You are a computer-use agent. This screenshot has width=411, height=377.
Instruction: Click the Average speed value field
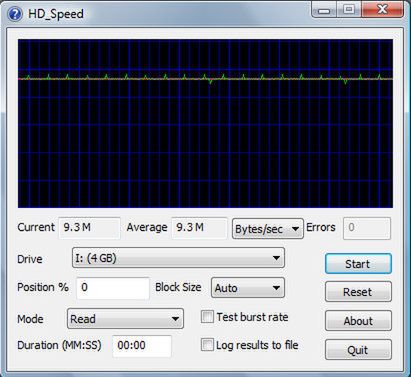(199, 228)
